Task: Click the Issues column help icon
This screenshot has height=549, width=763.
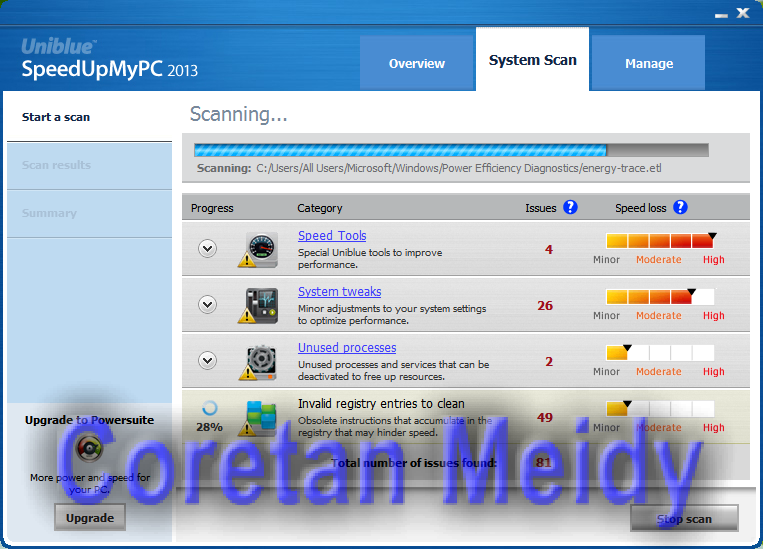Action: (x=570, y=207)
